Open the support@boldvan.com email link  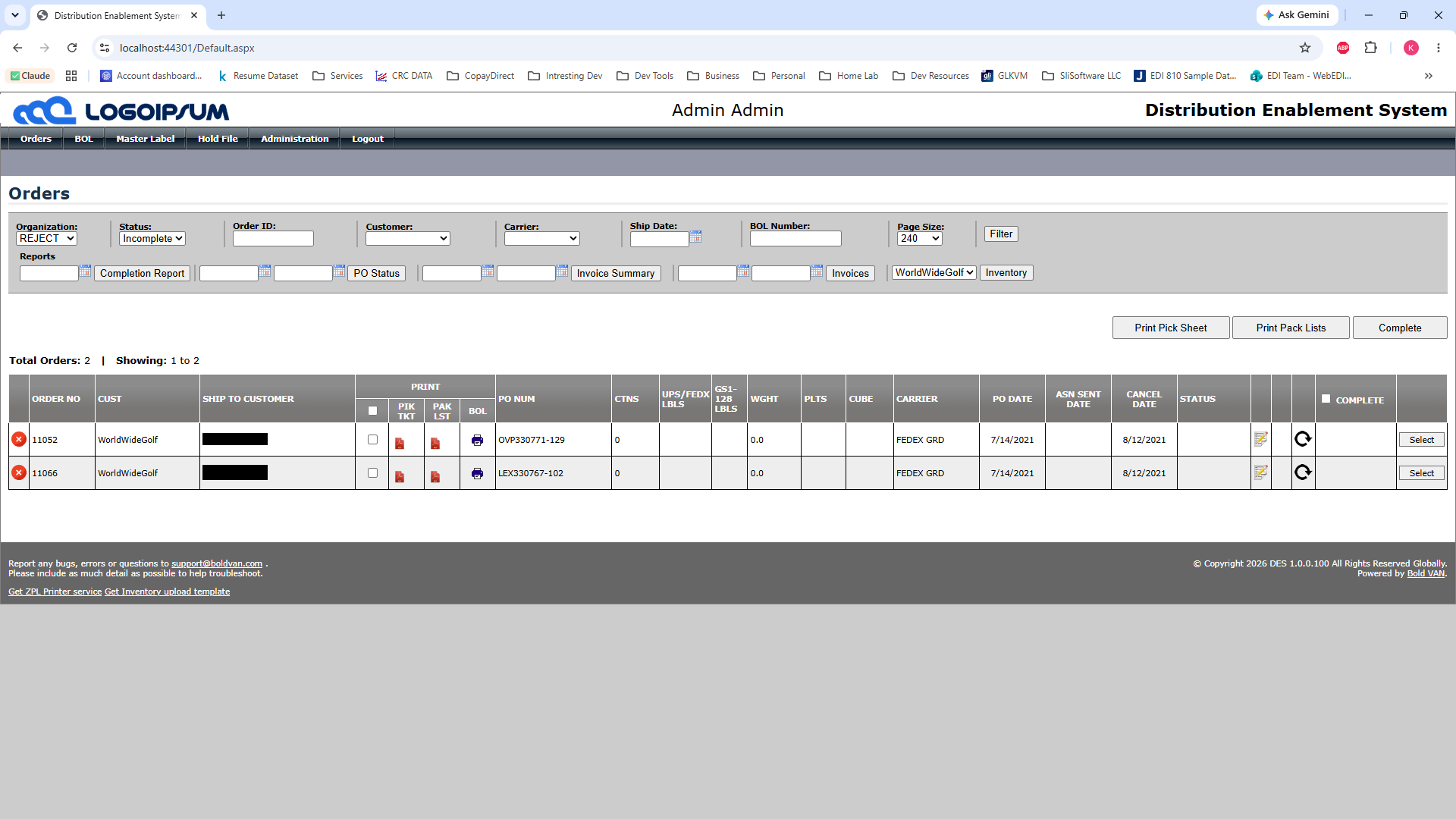coord(217,563)
